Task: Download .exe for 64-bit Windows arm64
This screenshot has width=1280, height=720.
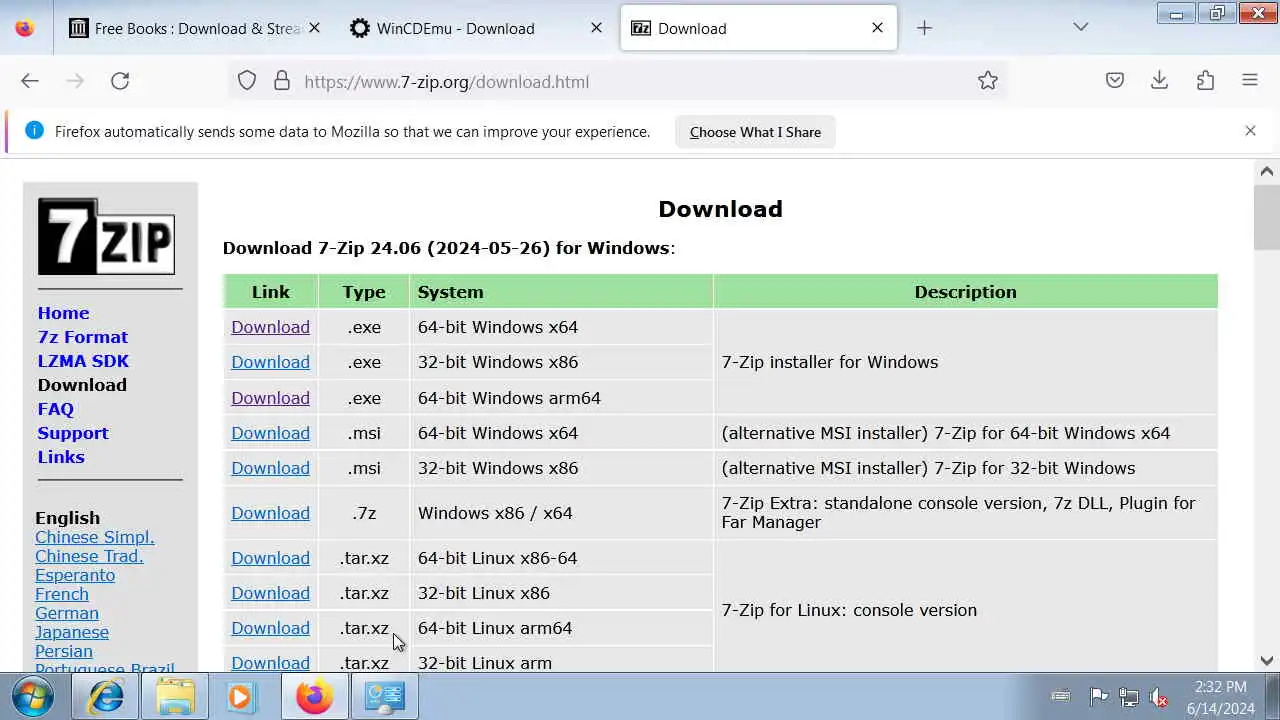Action: 270,398
